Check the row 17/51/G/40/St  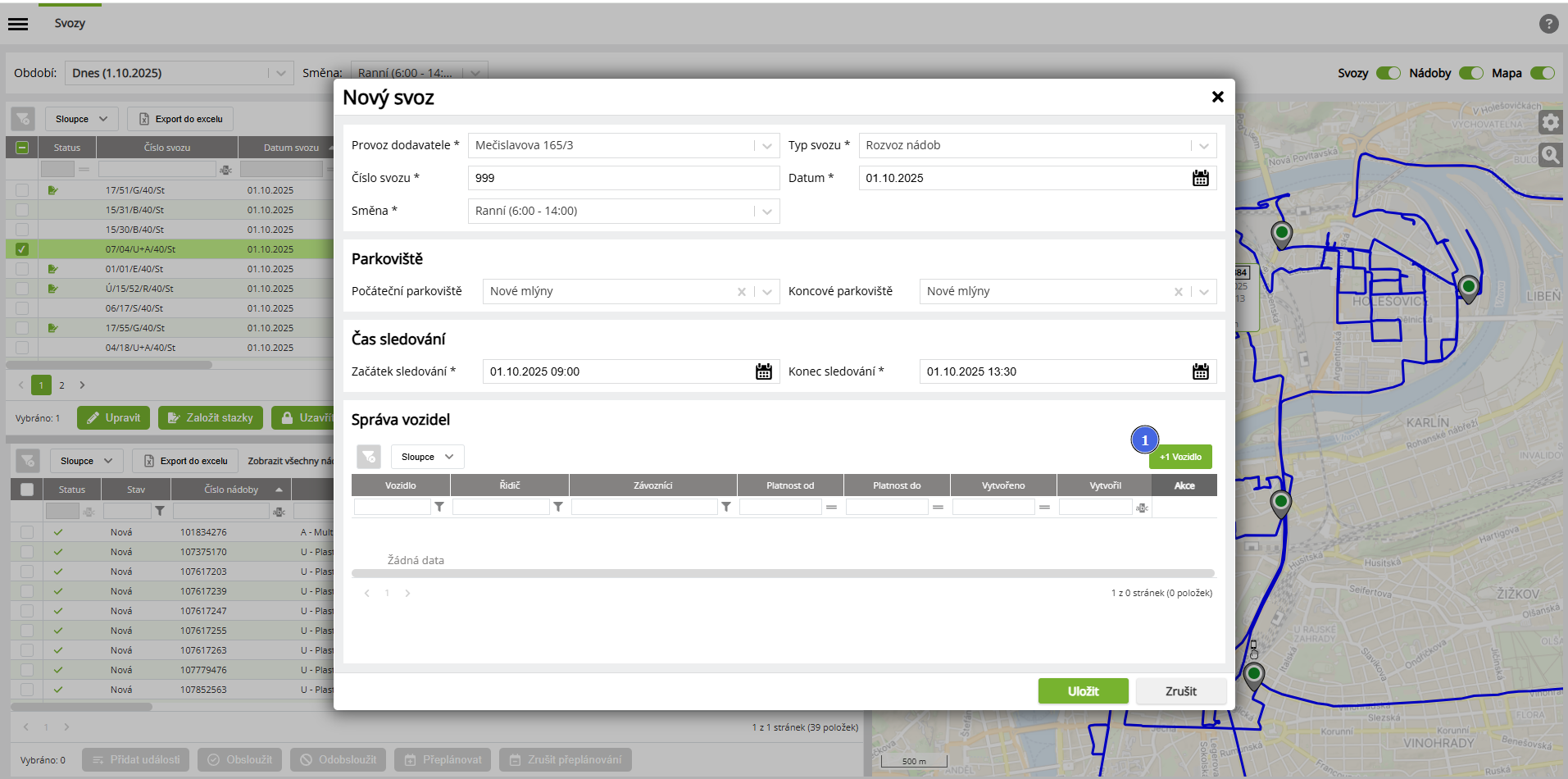coord(22,190)
